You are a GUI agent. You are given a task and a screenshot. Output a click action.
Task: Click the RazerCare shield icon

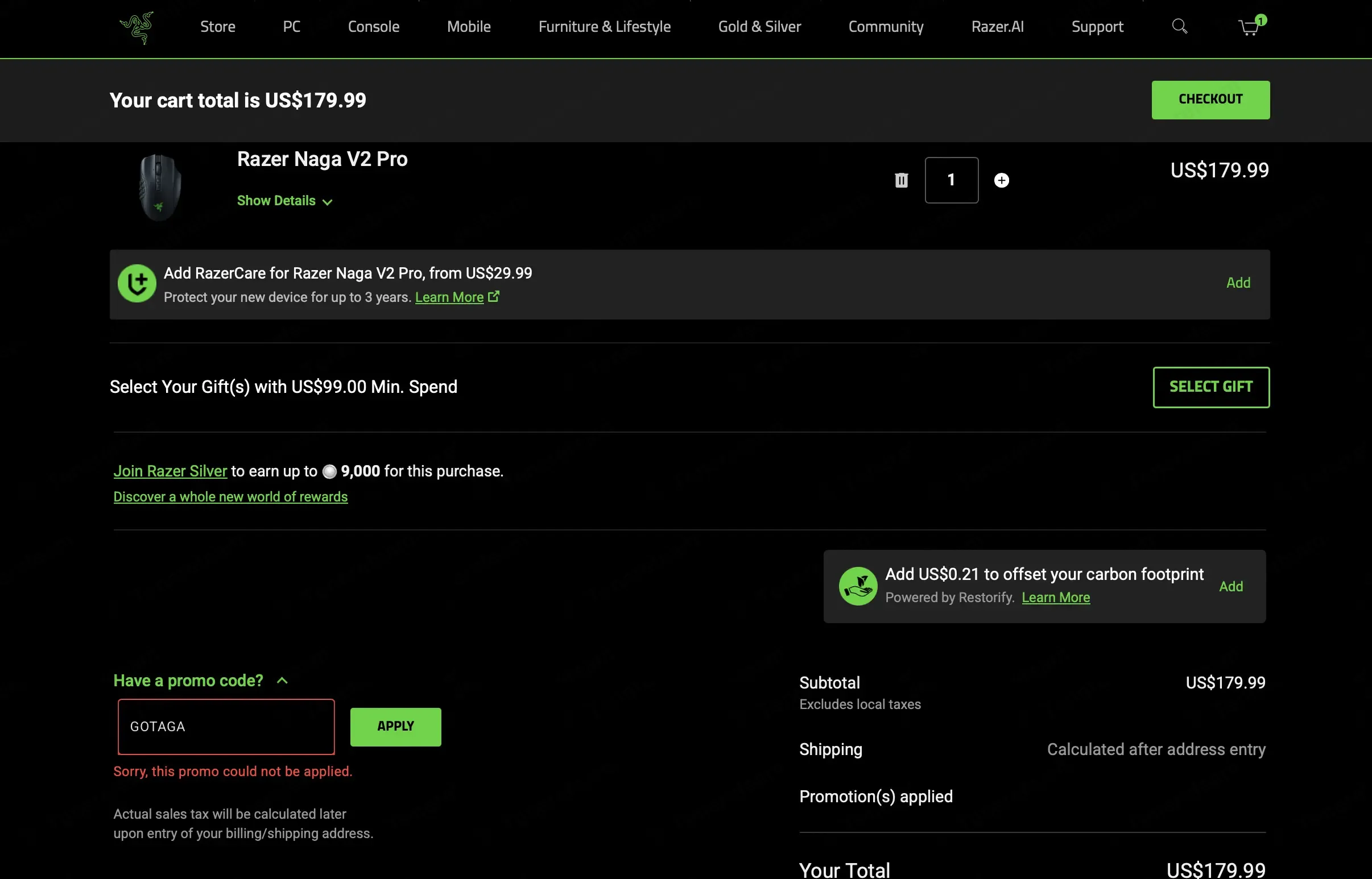[x=137, y=283]
